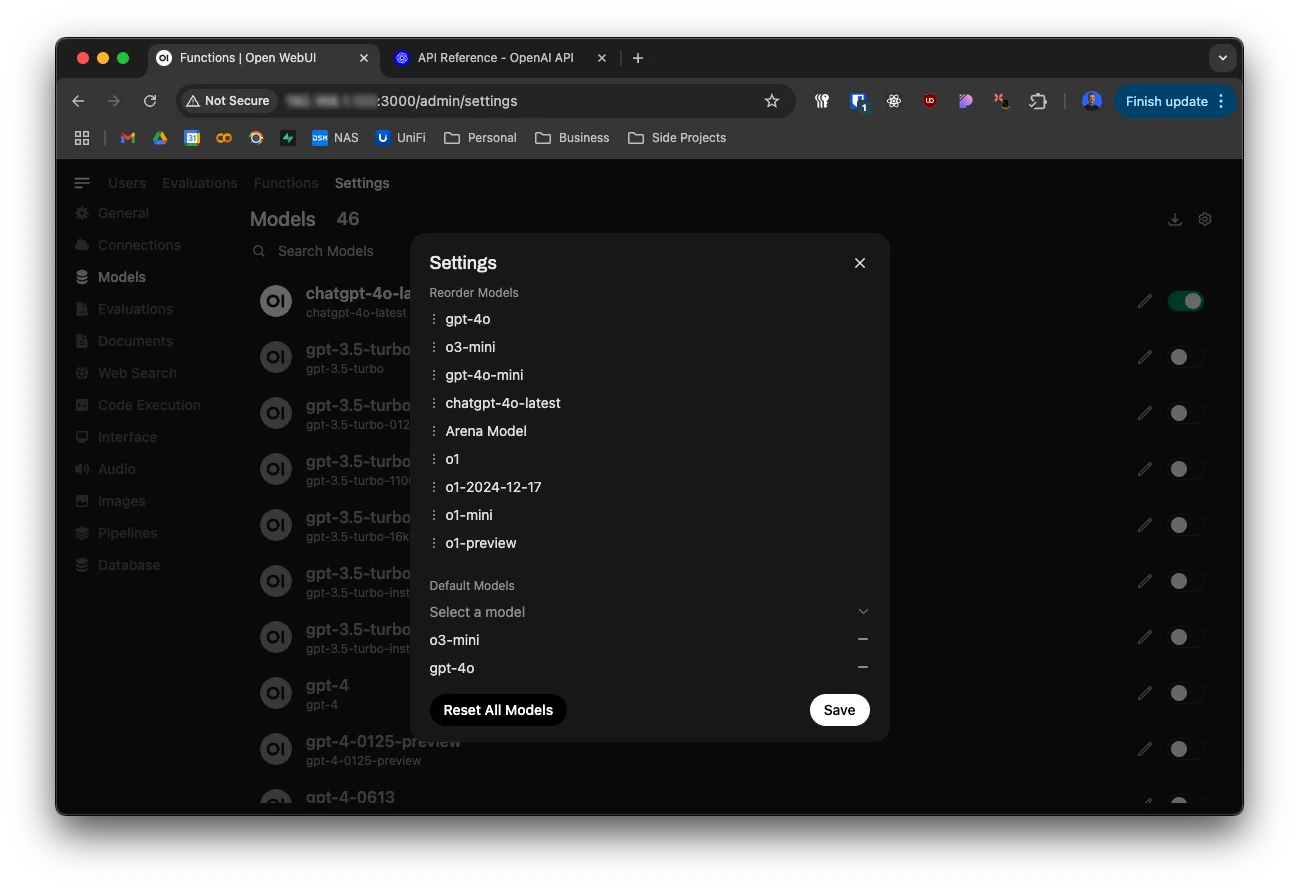Toggle the sidebar hamburger menu icon
The height and width of the screenshot is (889, 1299).
82,183
